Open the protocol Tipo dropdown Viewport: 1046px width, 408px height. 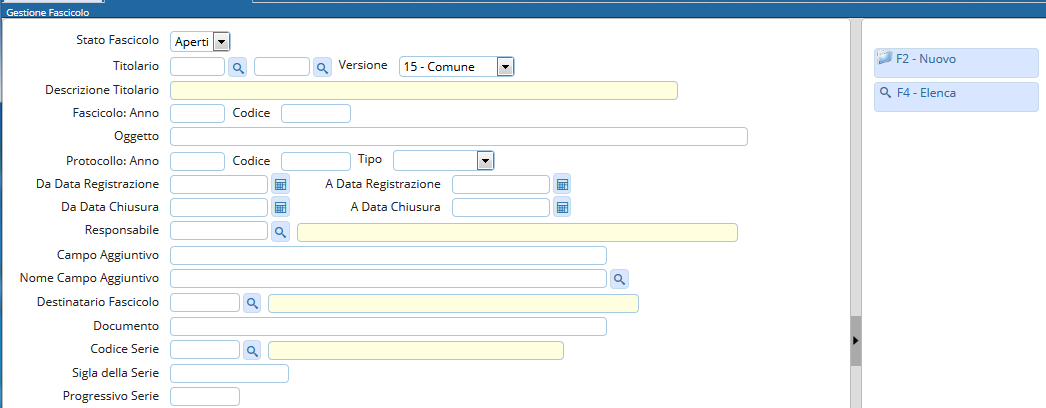click(485, 160)
